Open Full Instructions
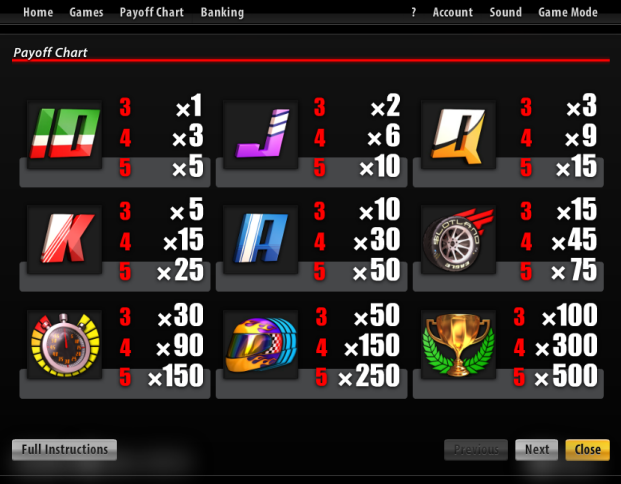The image size is (621, 484). coord(65,450)
